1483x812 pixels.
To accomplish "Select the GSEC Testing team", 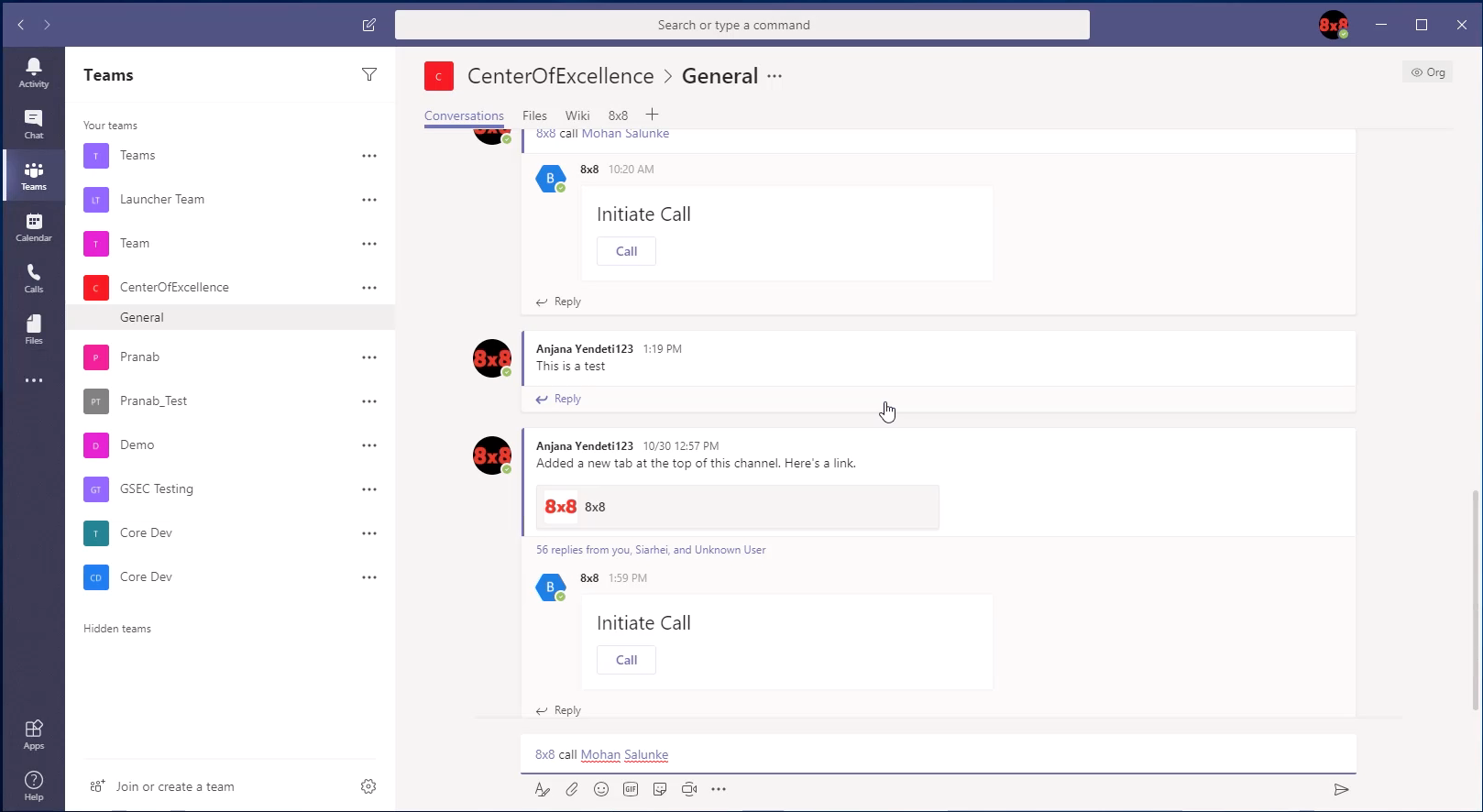I will coord(230,489).
